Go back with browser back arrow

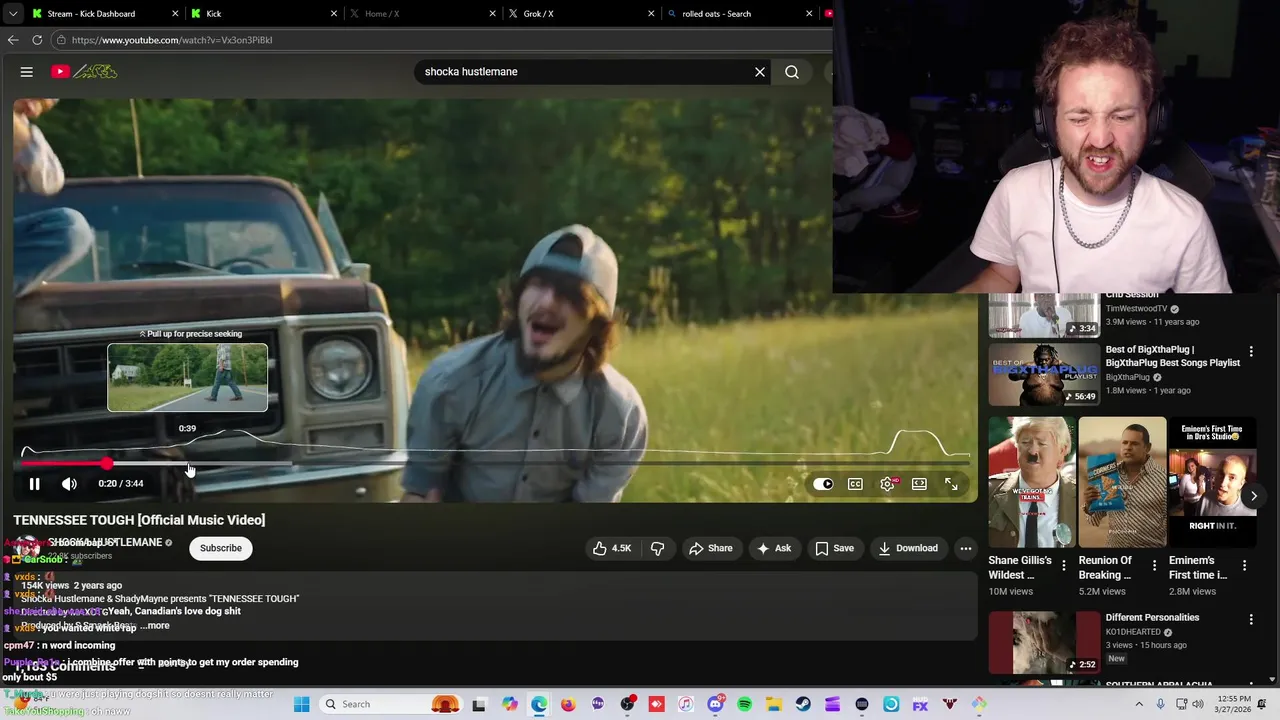(13, 40)
